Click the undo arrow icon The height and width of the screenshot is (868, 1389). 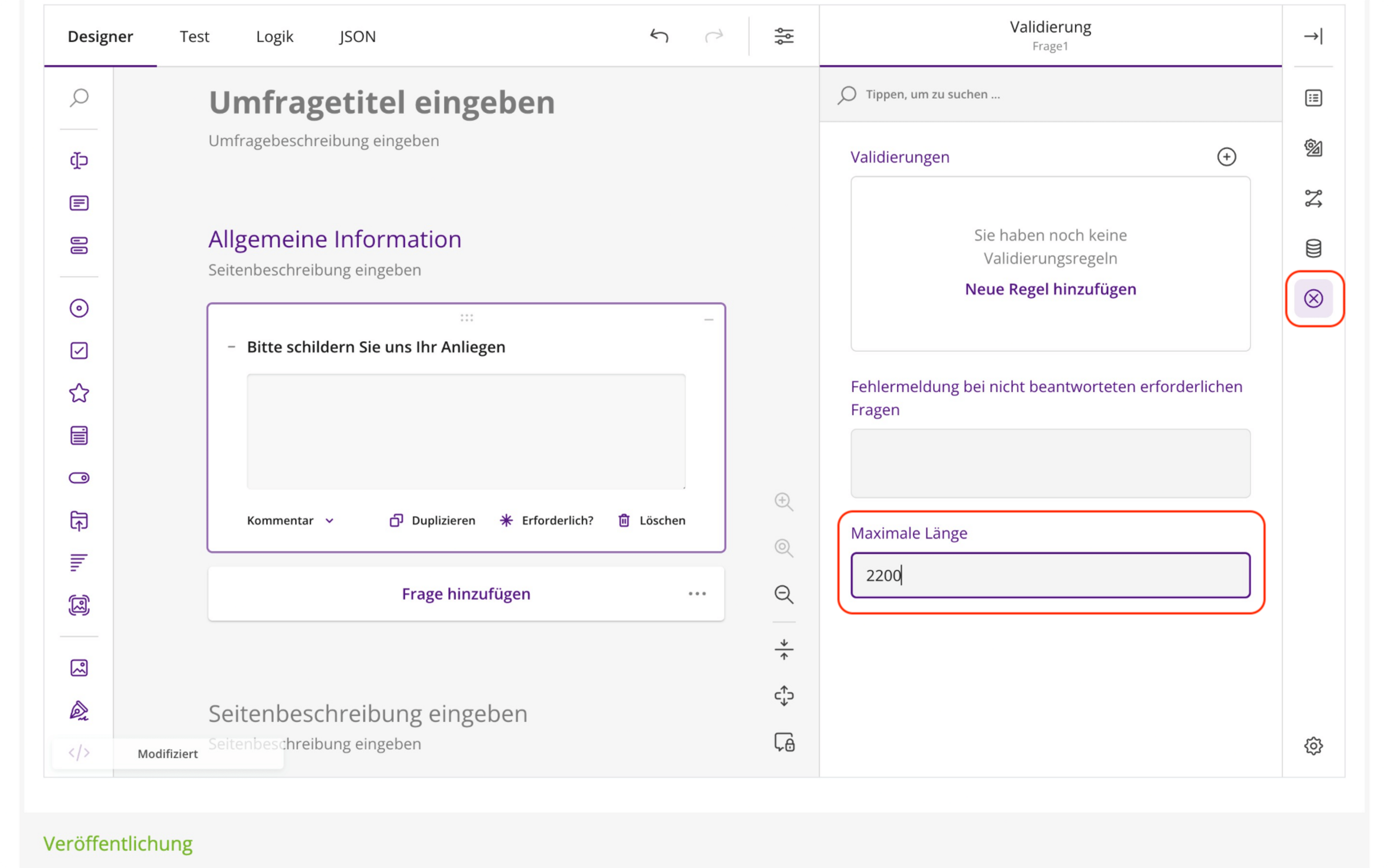point(659,36)
